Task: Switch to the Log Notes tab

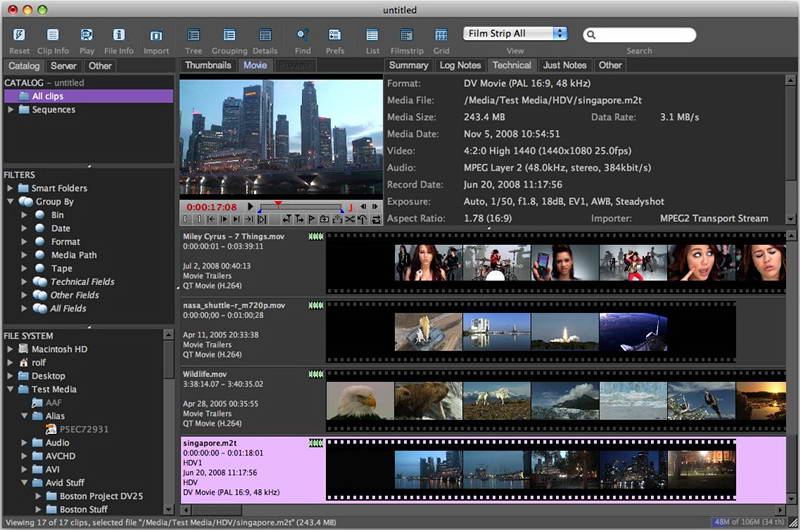Action: point(460,65)
